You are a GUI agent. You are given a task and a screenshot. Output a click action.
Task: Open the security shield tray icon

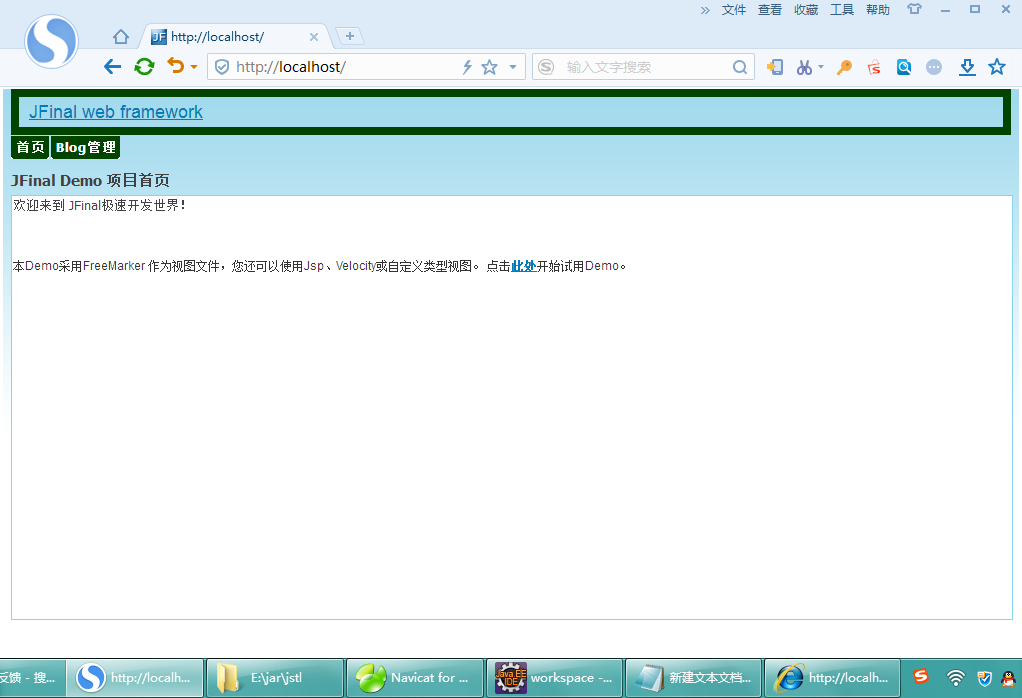984,678
